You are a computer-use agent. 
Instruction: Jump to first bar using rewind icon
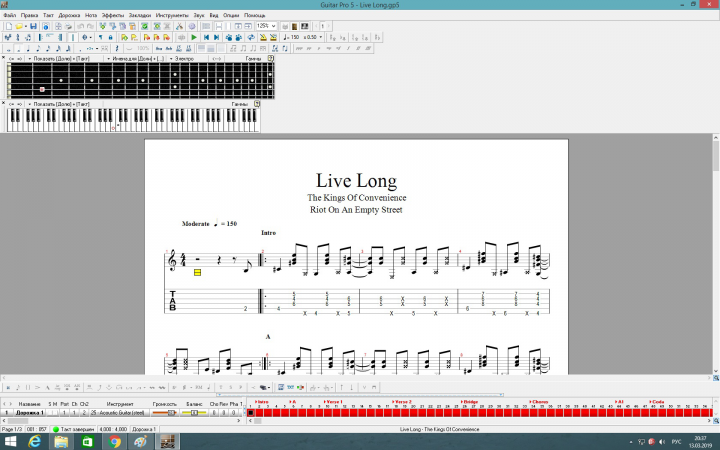click(206, 37)
